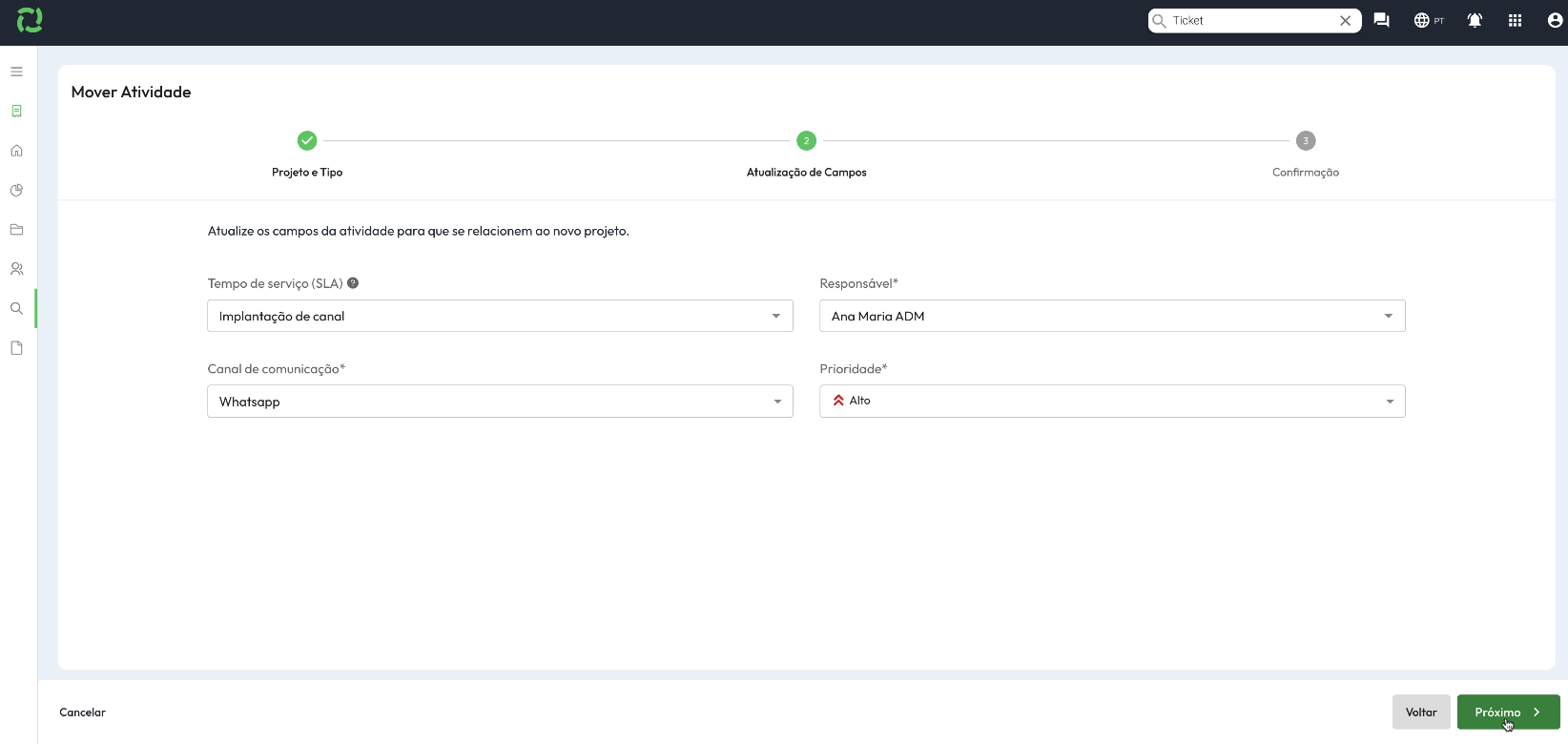Click the step 2 green circle
Viewport: 1568px width, 744px height.
click(807, 141)
